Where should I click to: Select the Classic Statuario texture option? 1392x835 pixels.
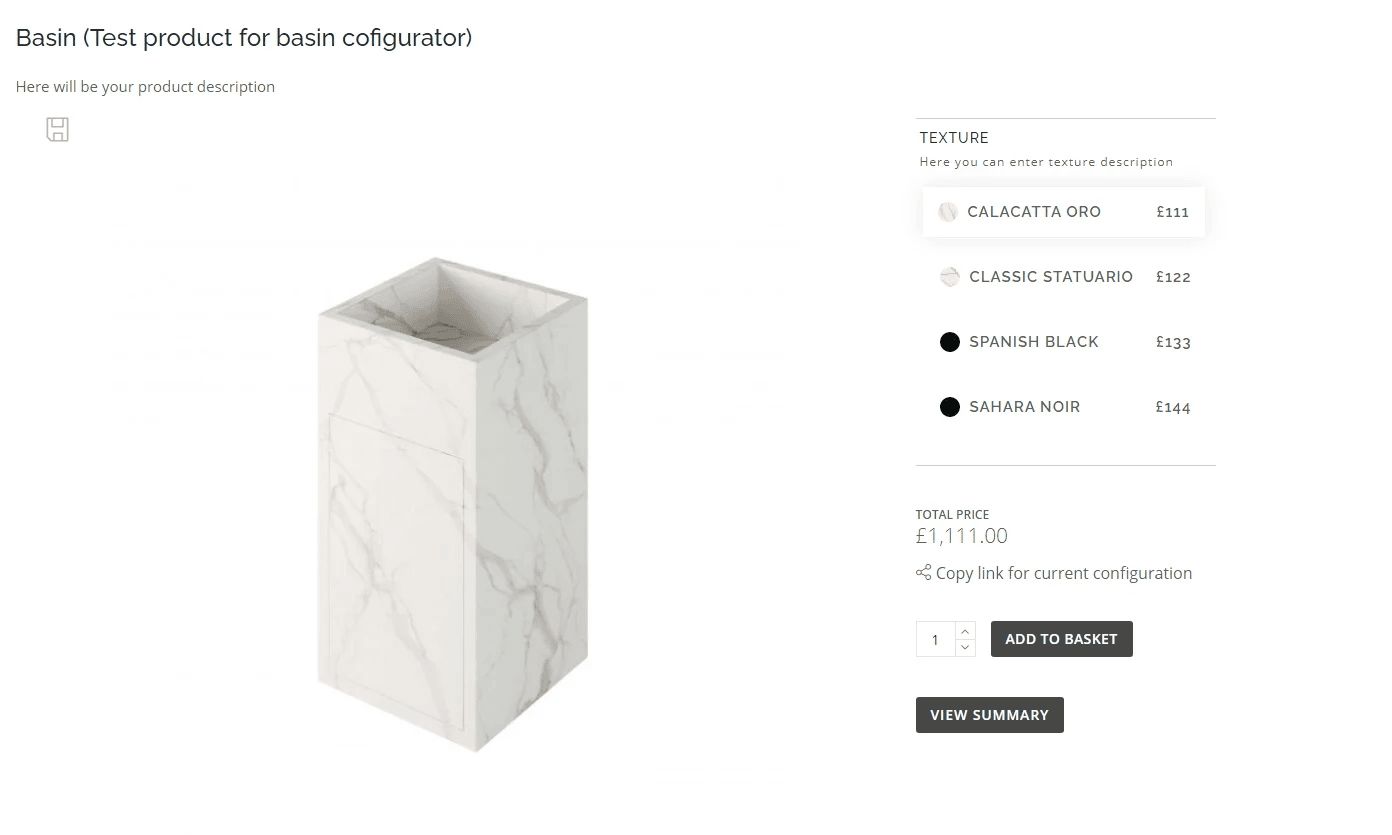(x=1050, y=277)
